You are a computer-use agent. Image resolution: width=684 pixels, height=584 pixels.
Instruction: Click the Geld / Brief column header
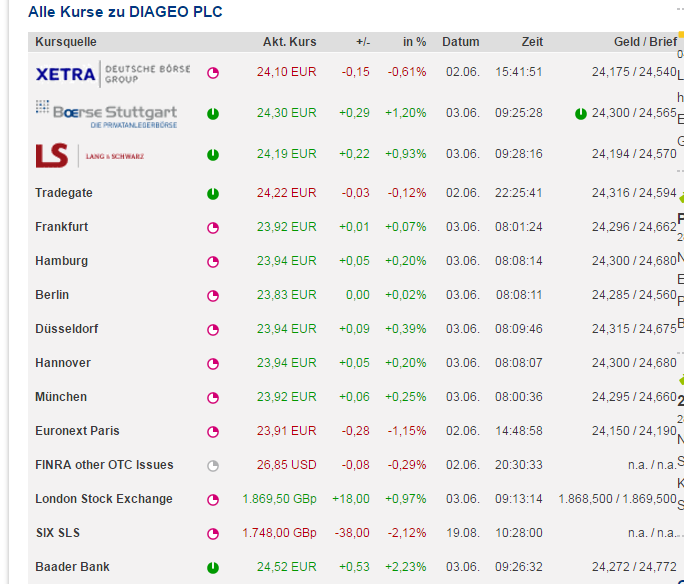(x=646, y=42)
